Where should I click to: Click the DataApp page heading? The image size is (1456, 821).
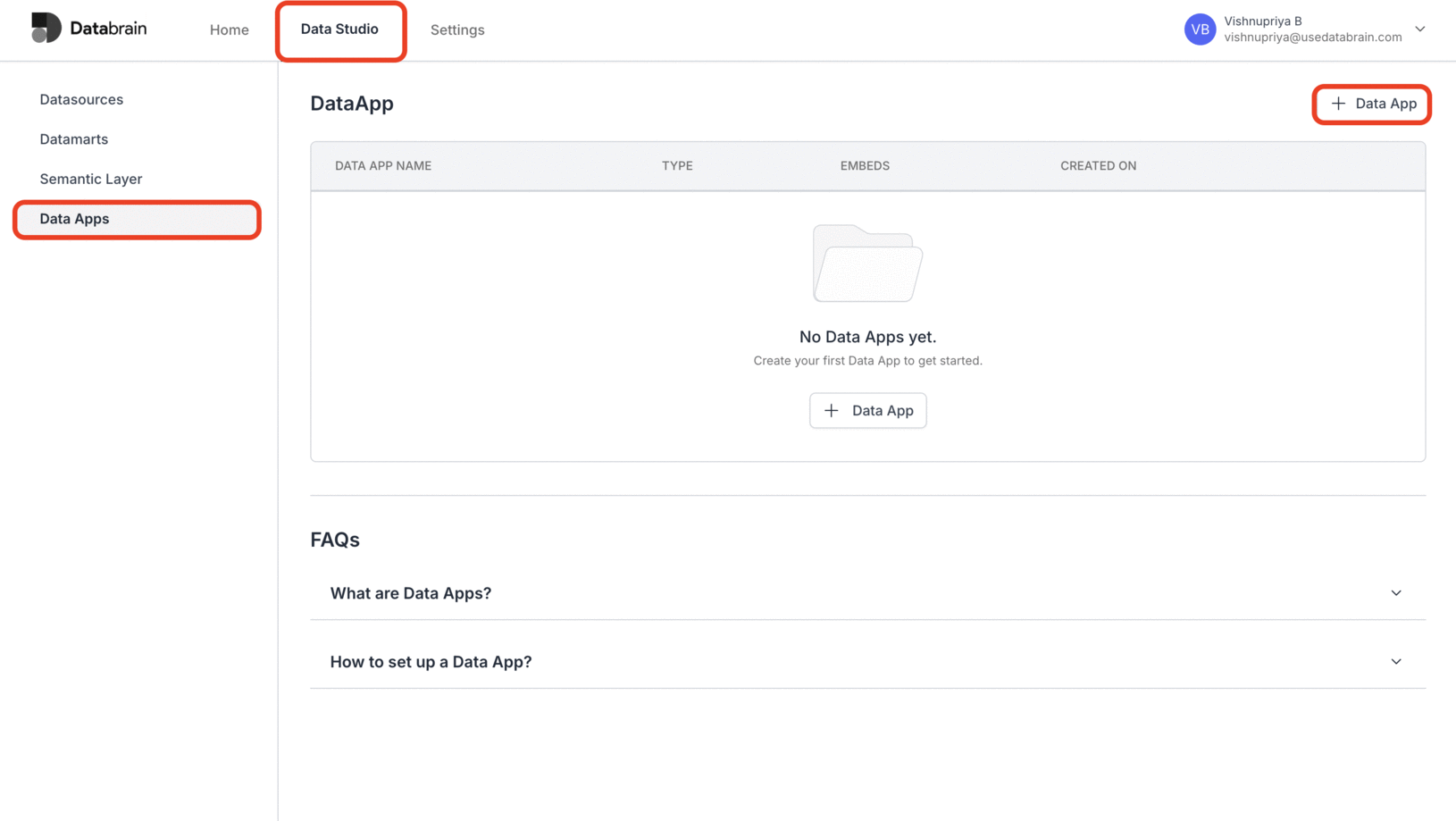[x=352, y=104]
